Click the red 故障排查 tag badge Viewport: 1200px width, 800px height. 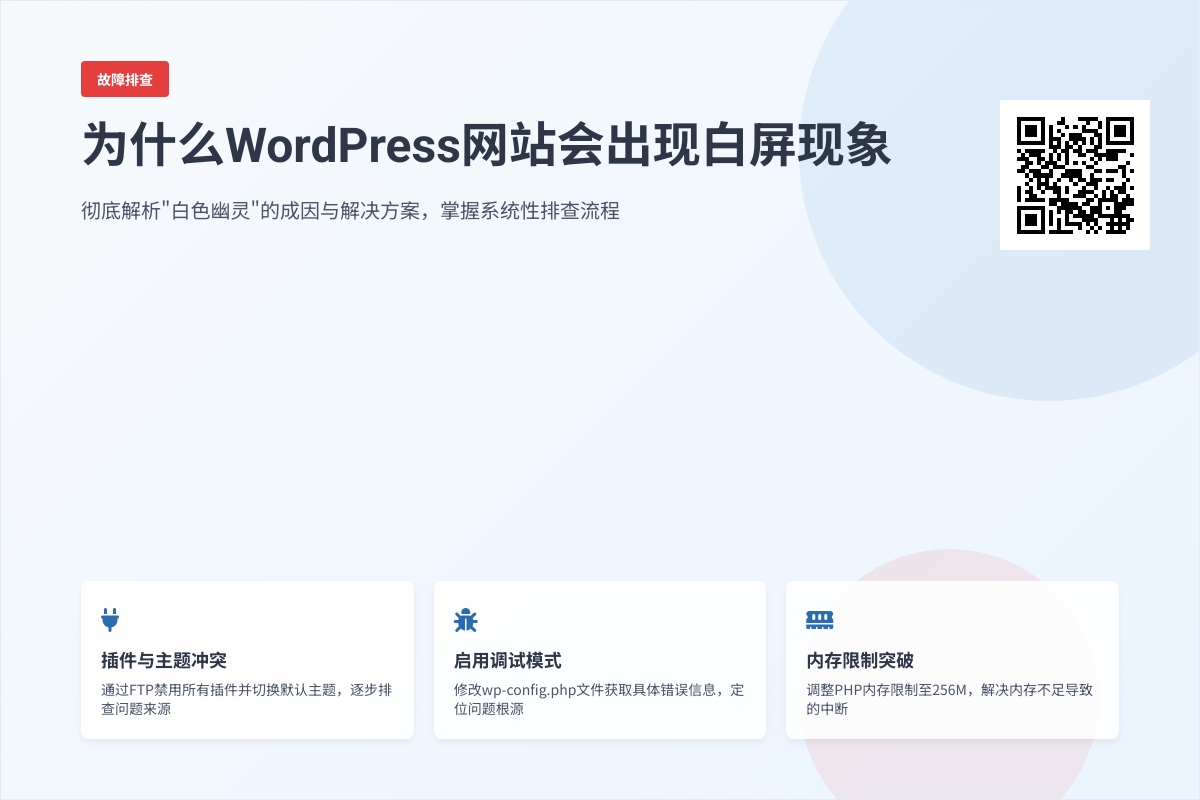[x=125, y=79]
